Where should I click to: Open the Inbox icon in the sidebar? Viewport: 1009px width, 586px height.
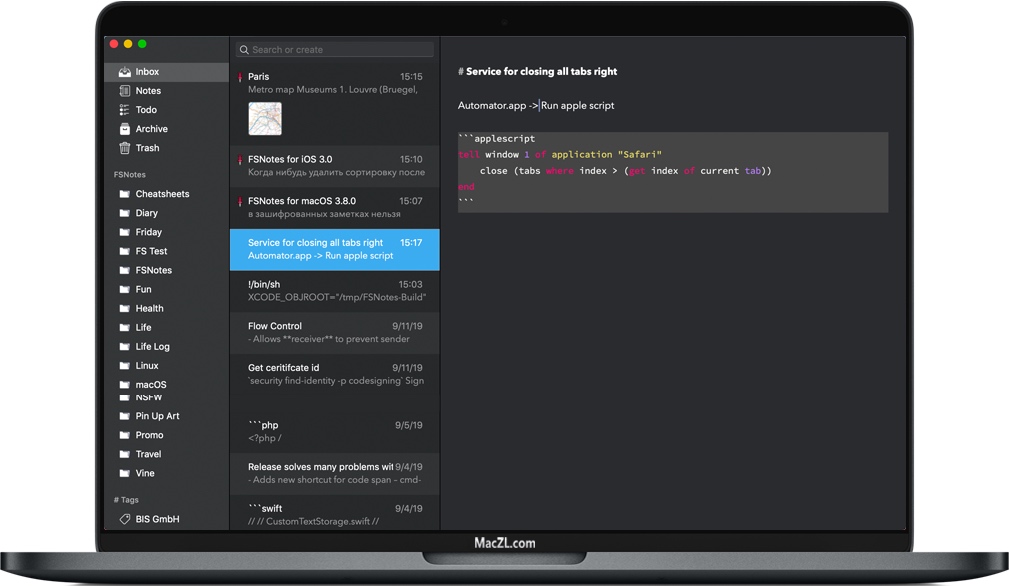124,71
